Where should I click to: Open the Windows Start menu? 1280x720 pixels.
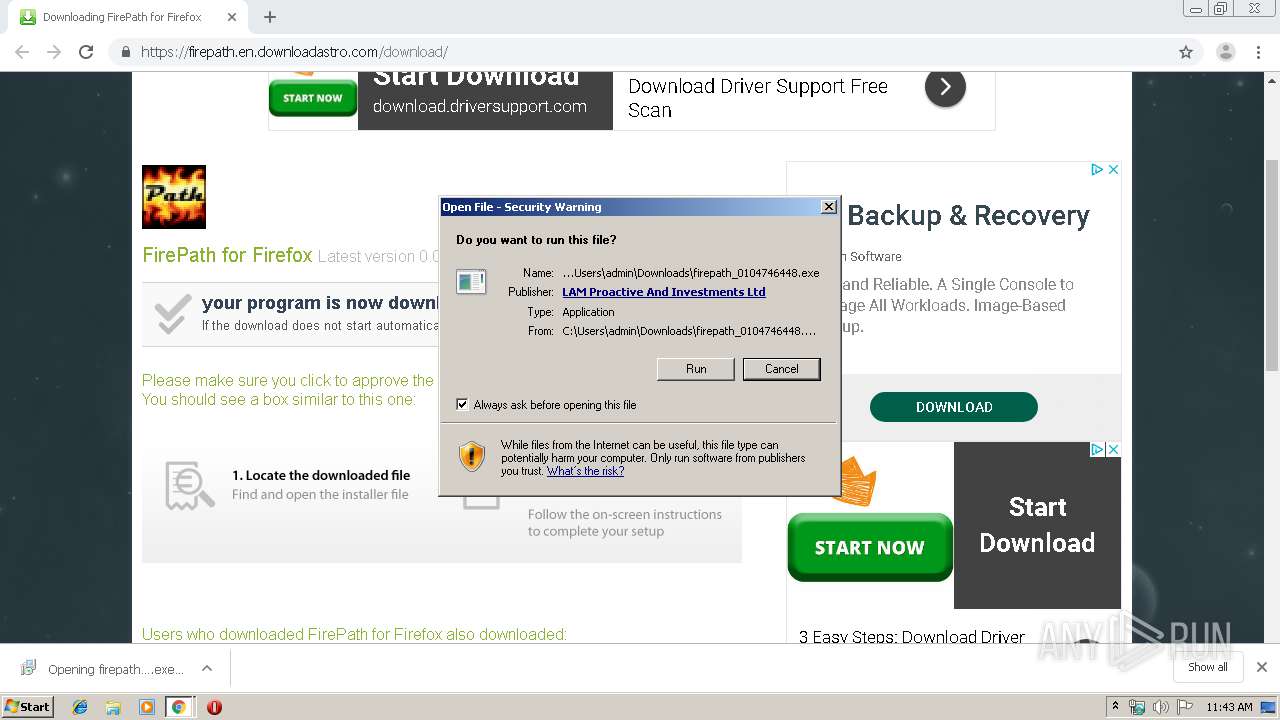coord(27,706)
